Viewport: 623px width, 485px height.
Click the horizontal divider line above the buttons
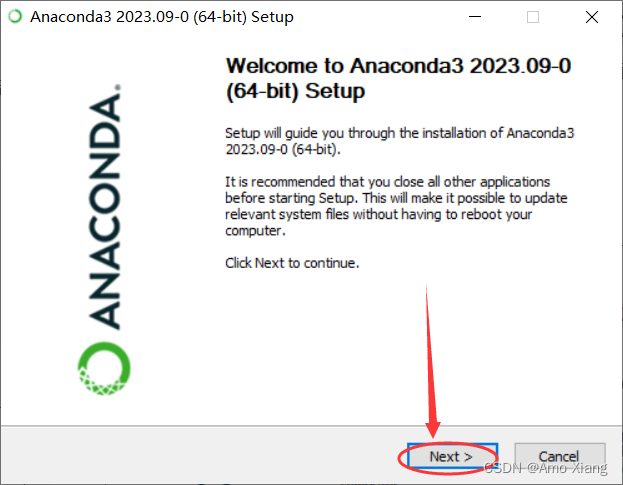(312, 426)
